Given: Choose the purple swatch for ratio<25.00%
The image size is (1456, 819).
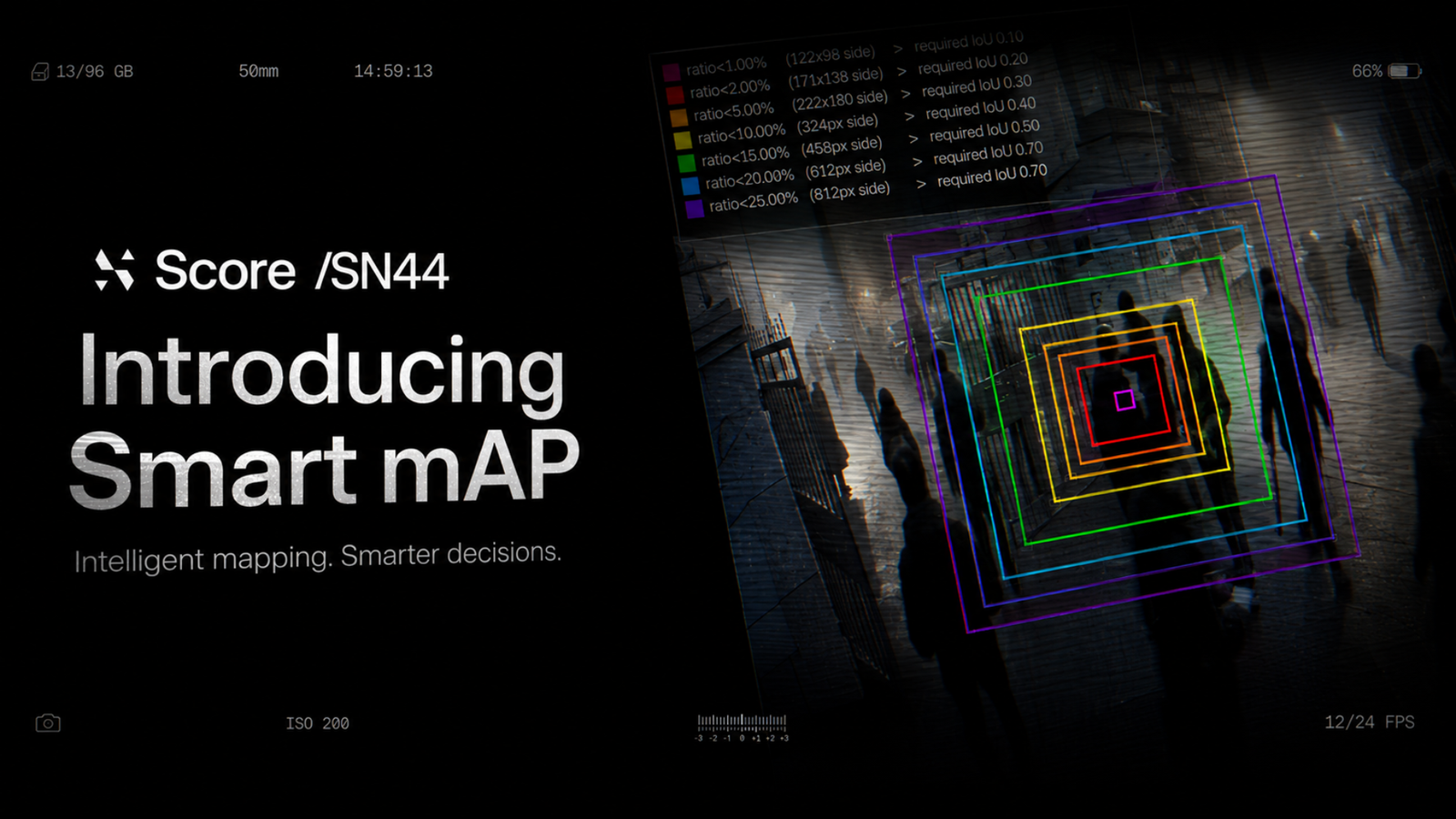Looking at the screenshot, I should 694,208.
